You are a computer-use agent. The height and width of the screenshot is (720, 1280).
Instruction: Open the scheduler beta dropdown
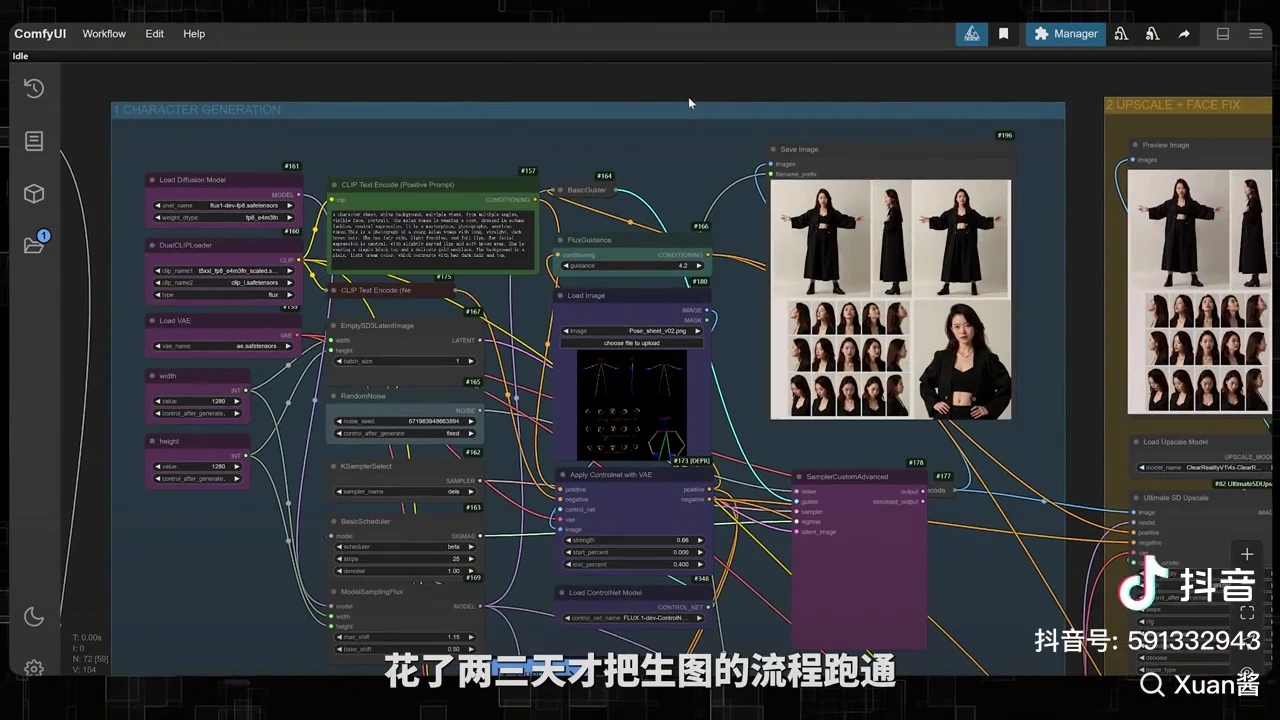pyautogui.click(x=407, y=547)
